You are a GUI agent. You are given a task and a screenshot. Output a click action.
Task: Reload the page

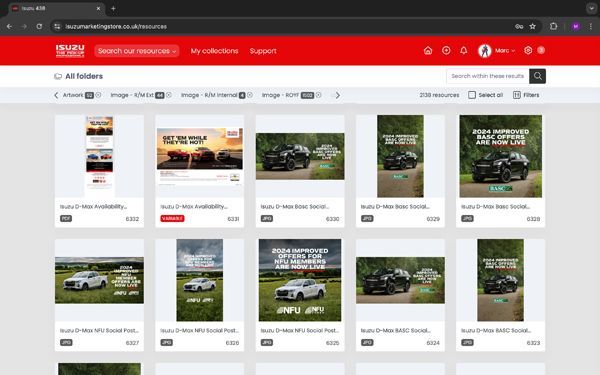39,26
